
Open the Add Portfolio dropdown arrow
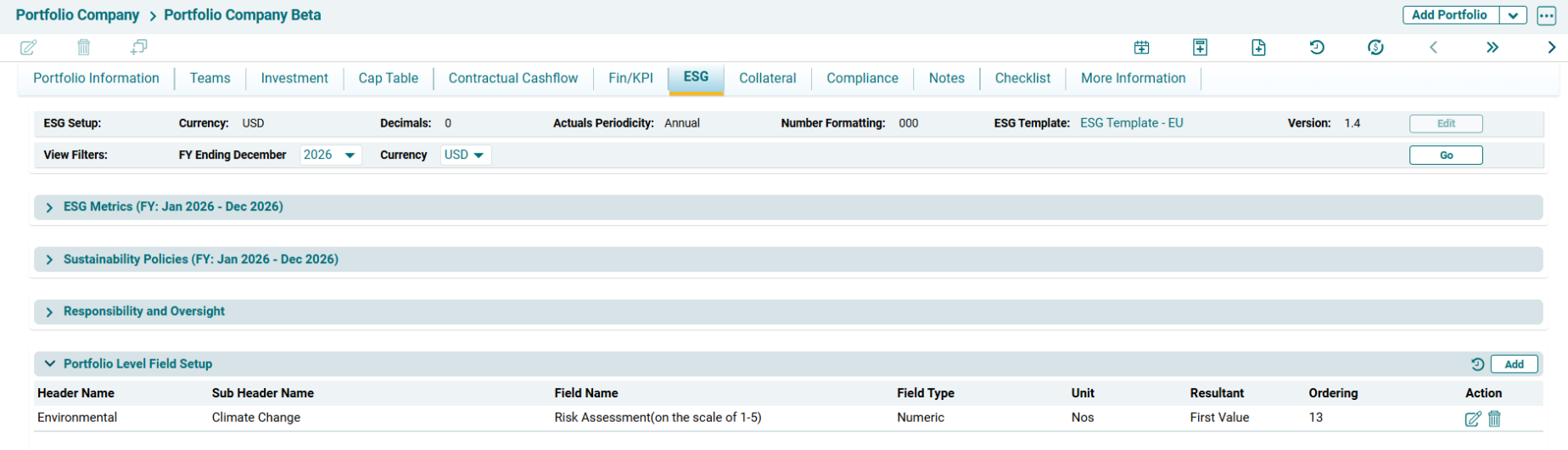1513,15
